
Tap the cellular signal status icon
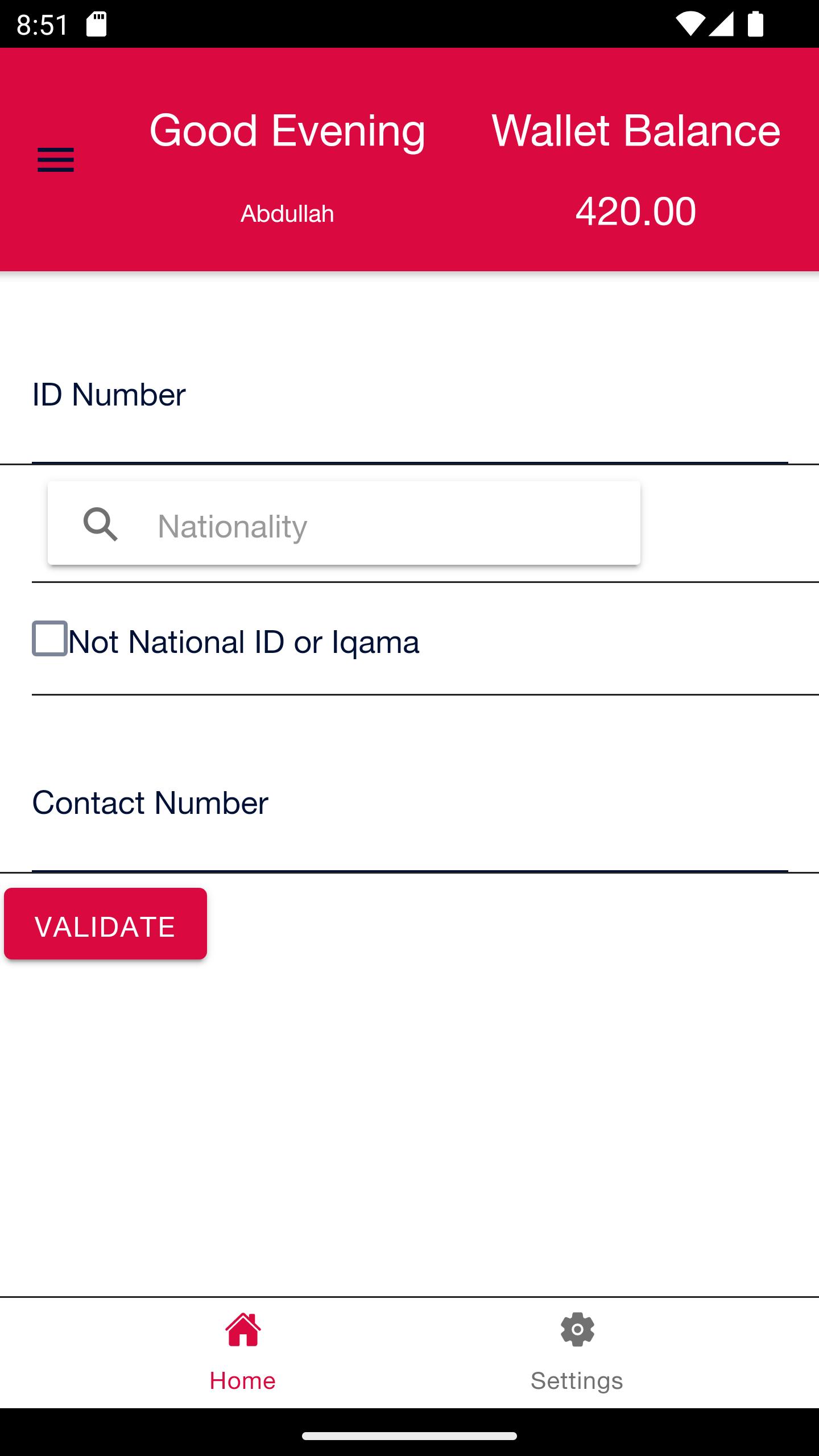(x=722, y=24)
